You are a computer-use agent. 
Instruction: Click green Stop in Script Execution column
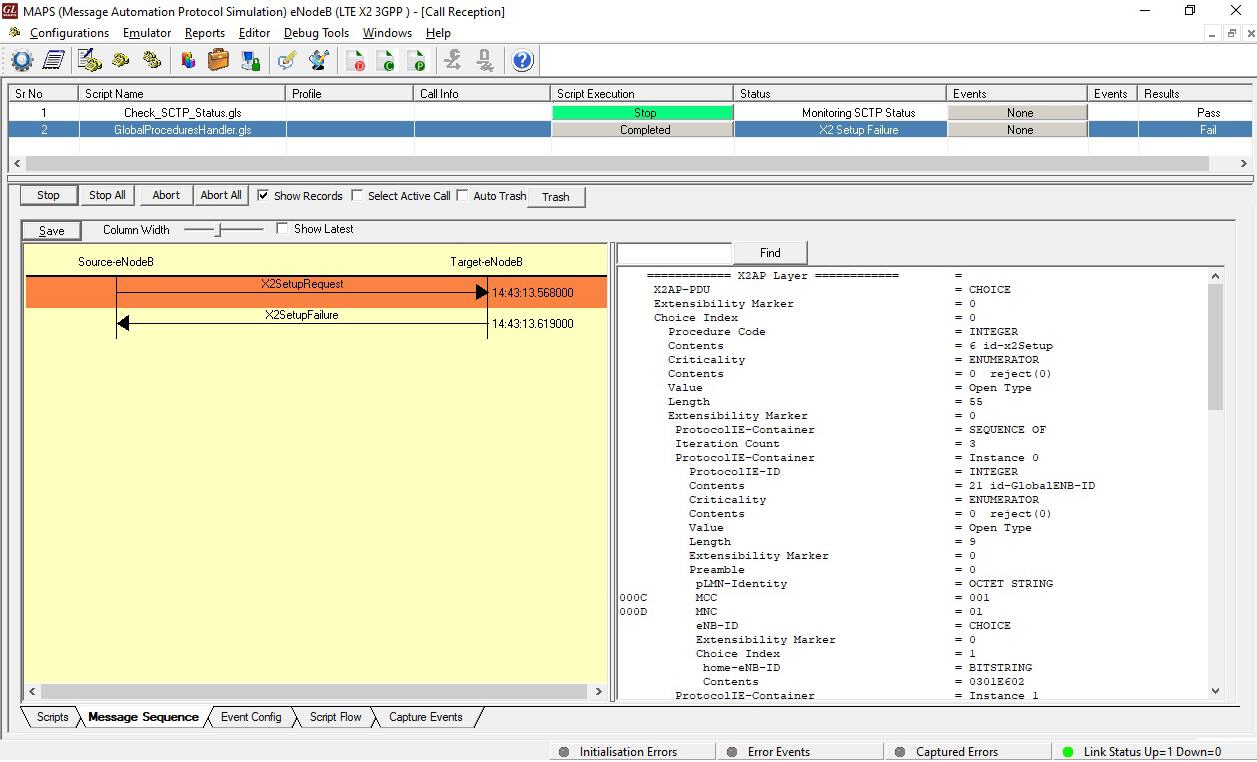click(644, 113)
